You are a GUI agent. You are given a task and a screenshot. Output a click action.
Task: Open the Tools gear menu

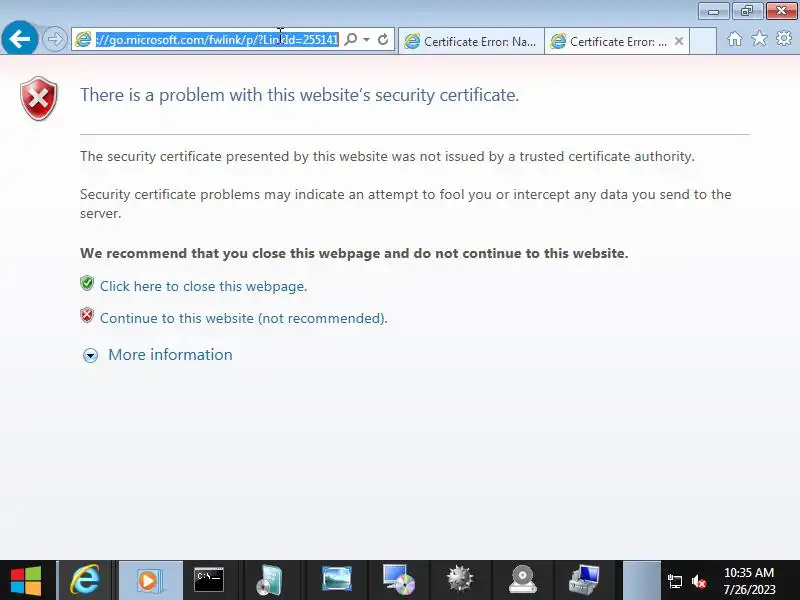784,38
